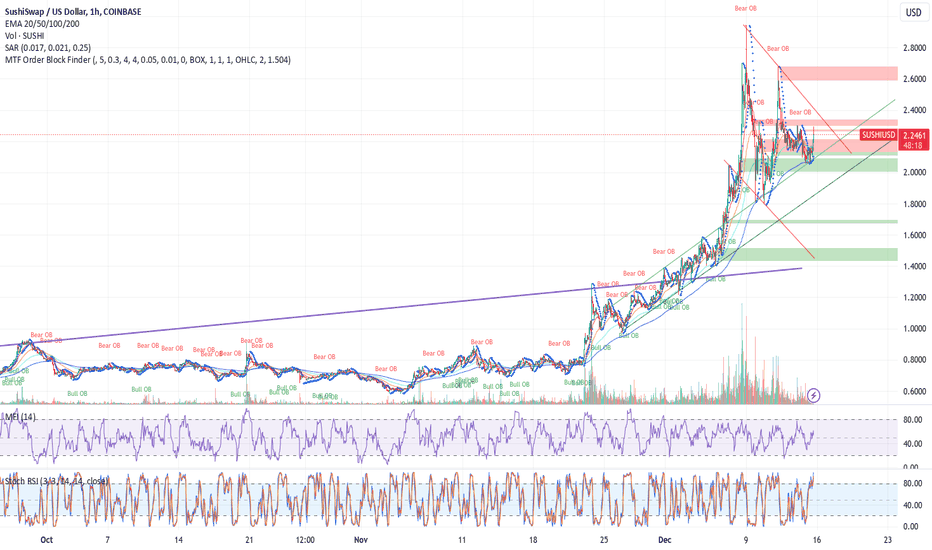Select the purple trendline

(x=401, y=307)
